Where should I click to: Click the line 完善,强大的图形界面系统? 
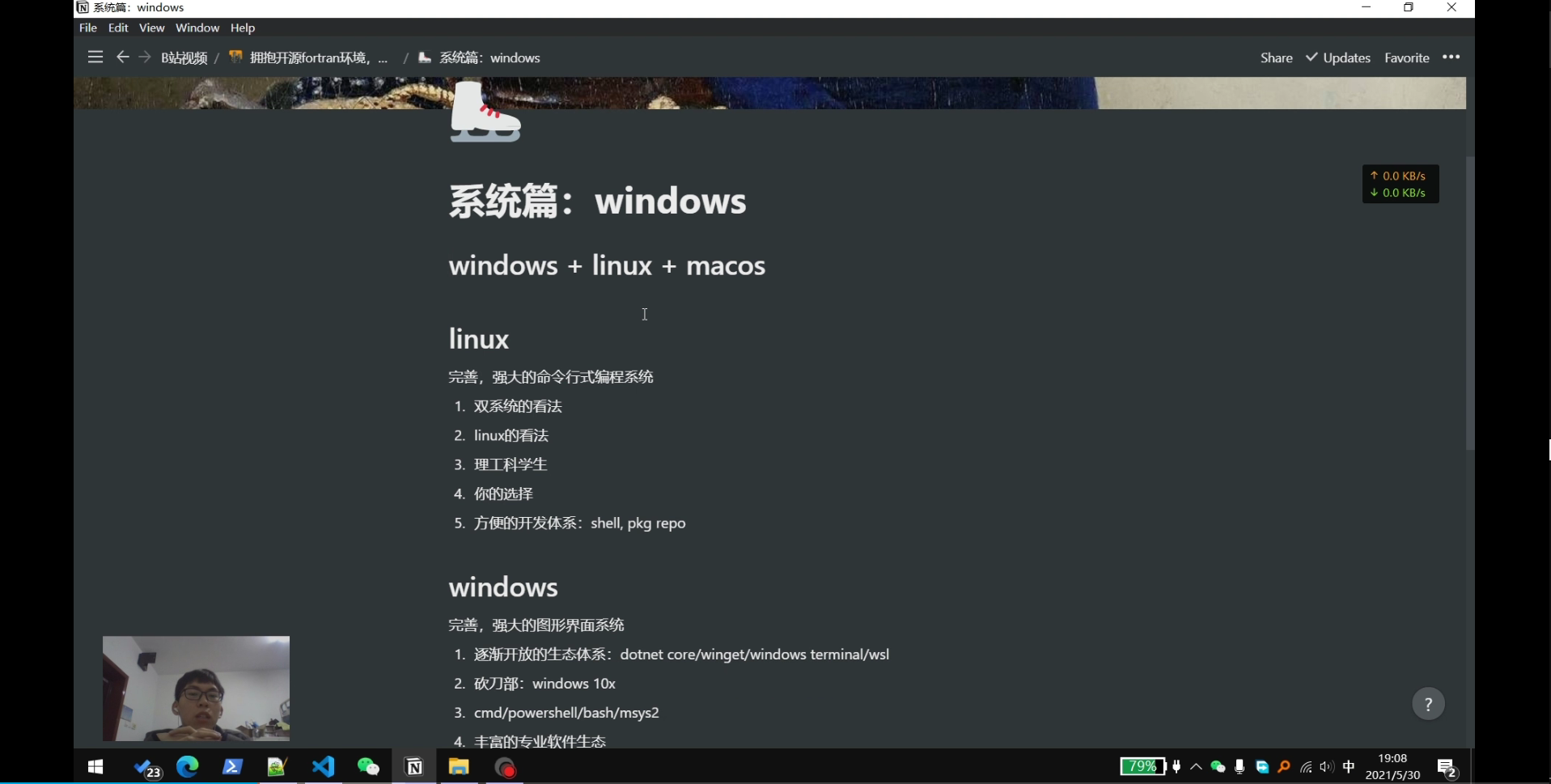pyautogui.click(x=536, y=625)
